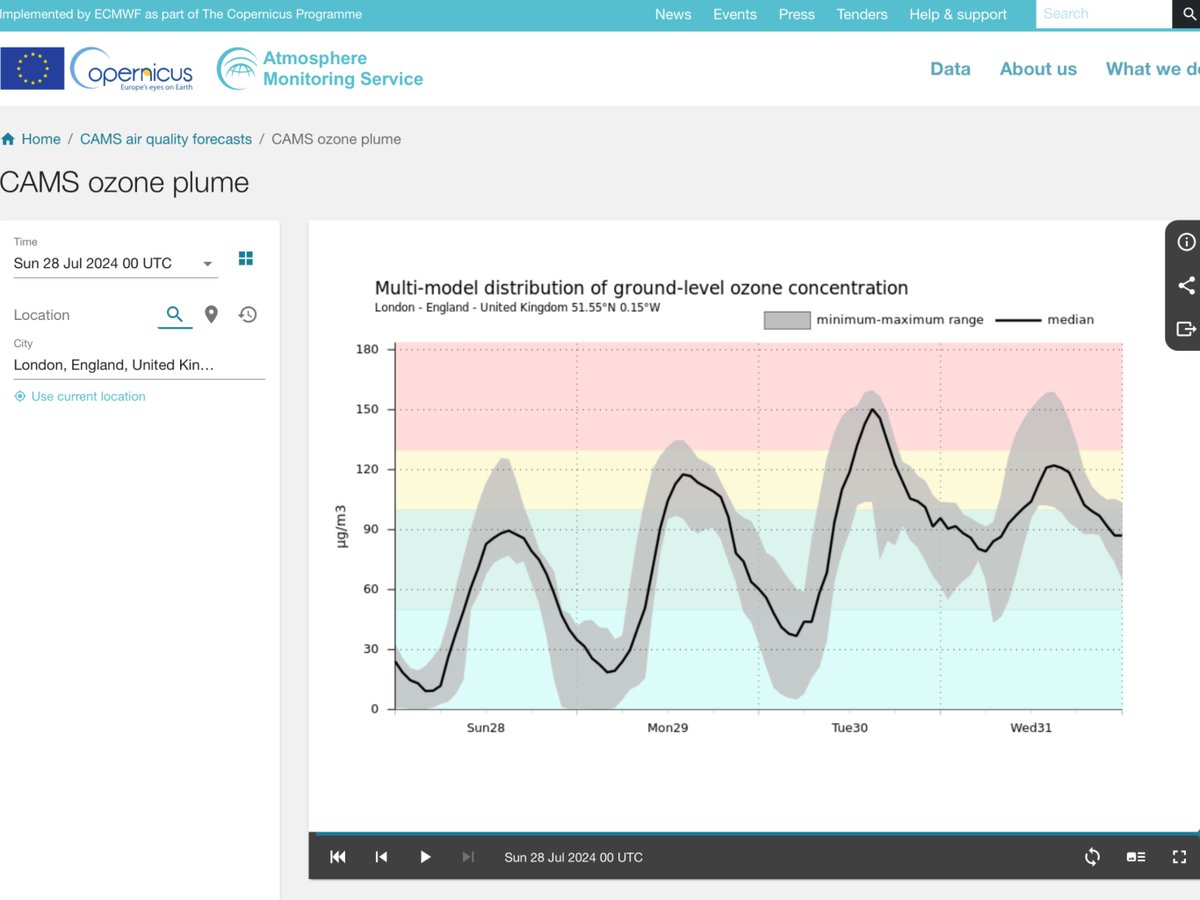Open the About us navigation menu
The height and width of the screenshot is (900, 1200).
coord(1038,69)
